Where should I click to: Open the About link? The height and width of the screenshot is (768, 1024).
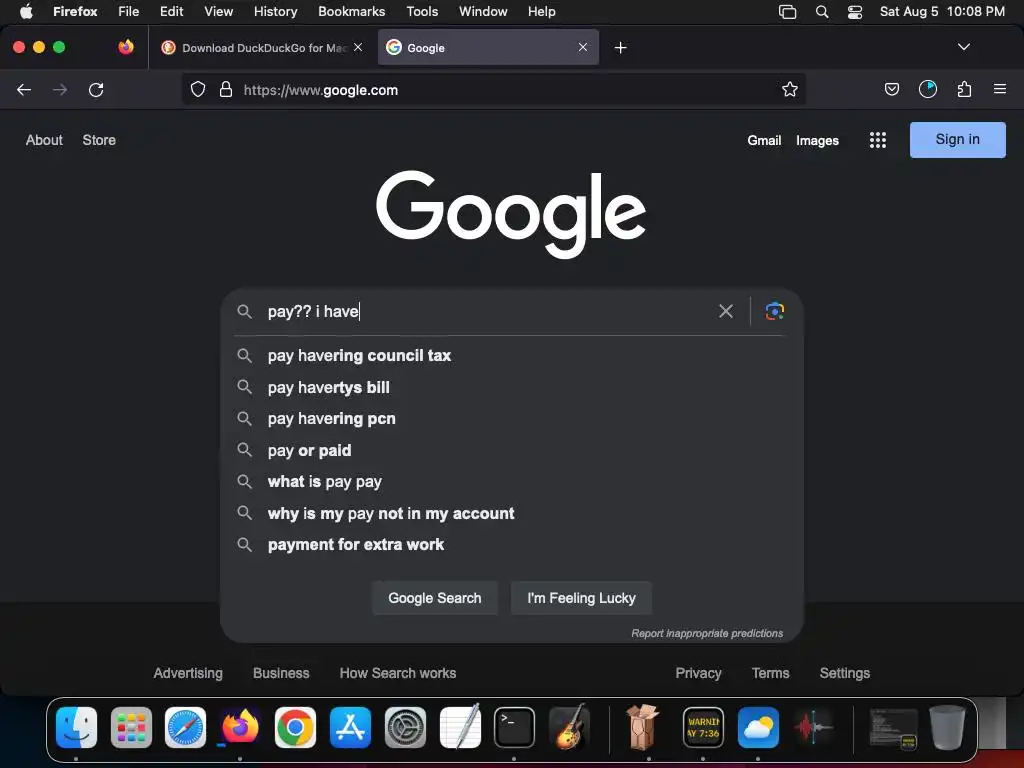coord(44,140)
